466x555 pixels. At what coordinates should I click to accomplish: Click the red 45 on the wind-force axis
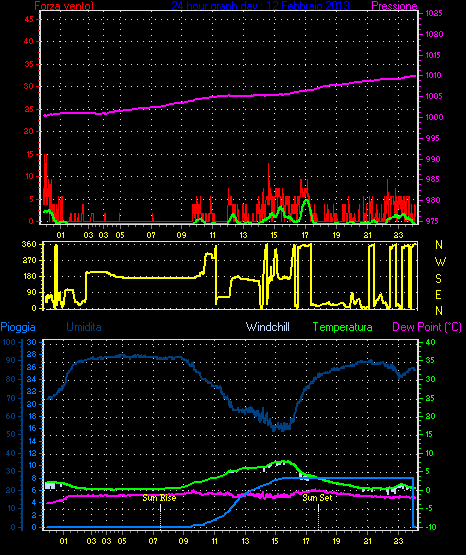29,19
